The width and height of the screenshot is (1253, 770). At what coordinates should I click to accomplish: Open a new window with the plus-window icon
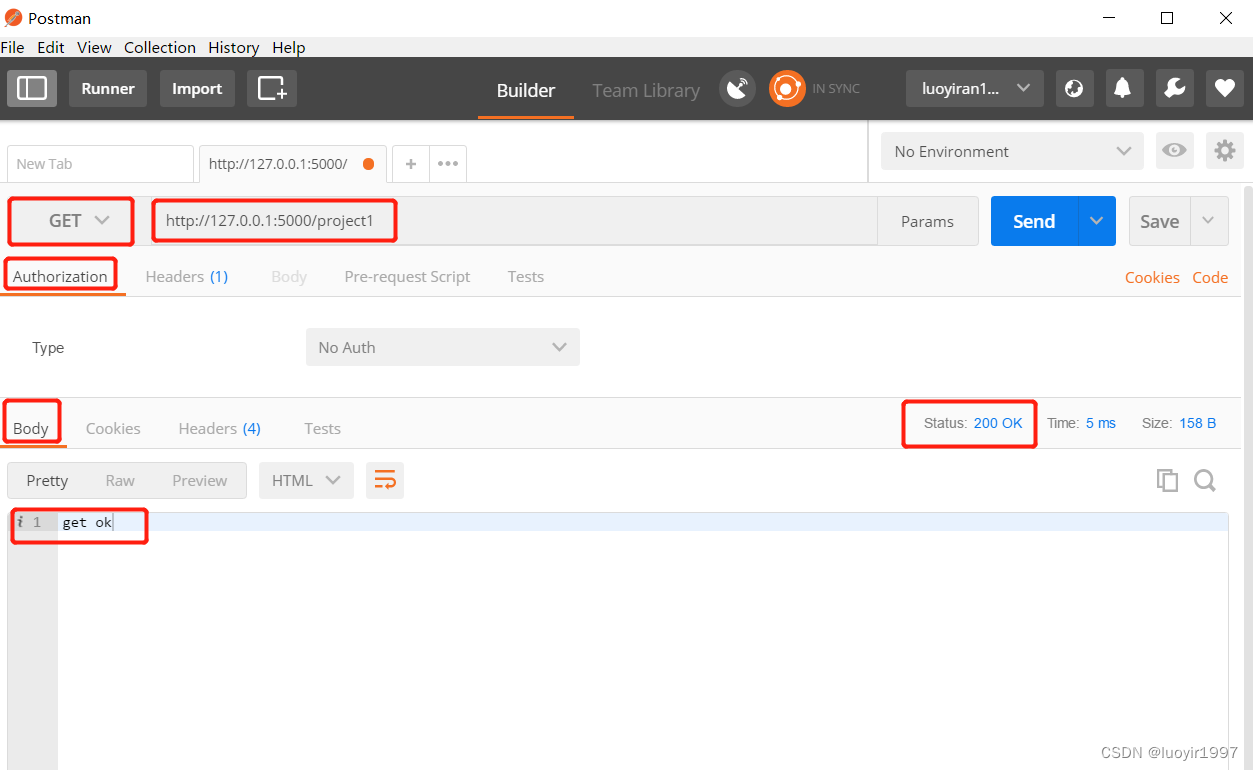[272, 88]
